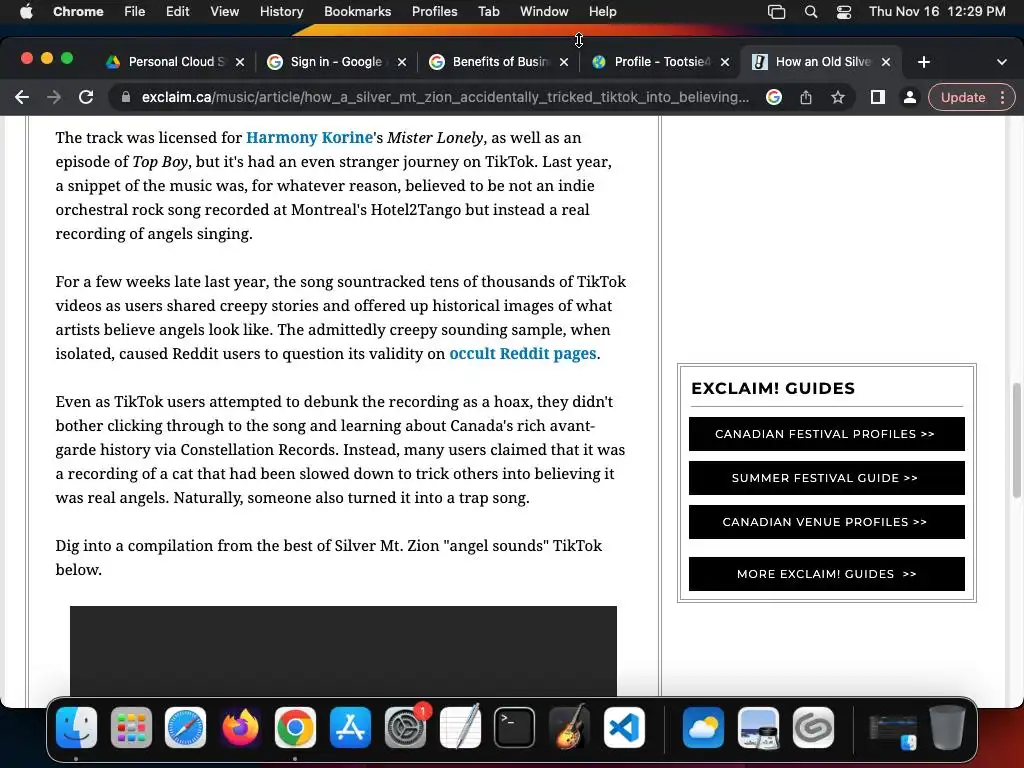Close the How an Old Silver tab
The image size is (1024, 768).
886,62
